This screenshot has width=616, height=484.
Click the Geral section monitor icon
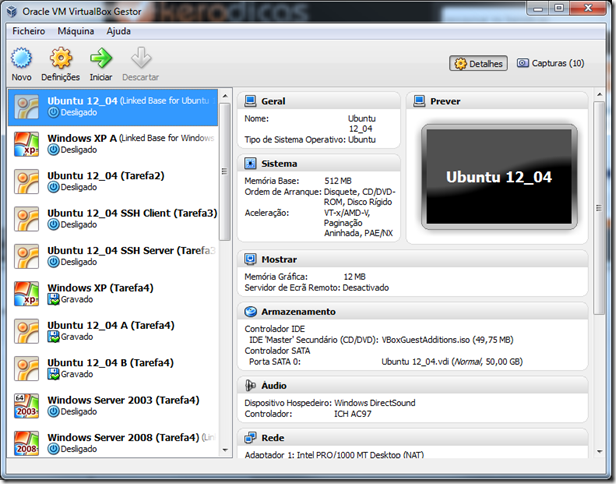pyautogui.click(x=250, y=101)
